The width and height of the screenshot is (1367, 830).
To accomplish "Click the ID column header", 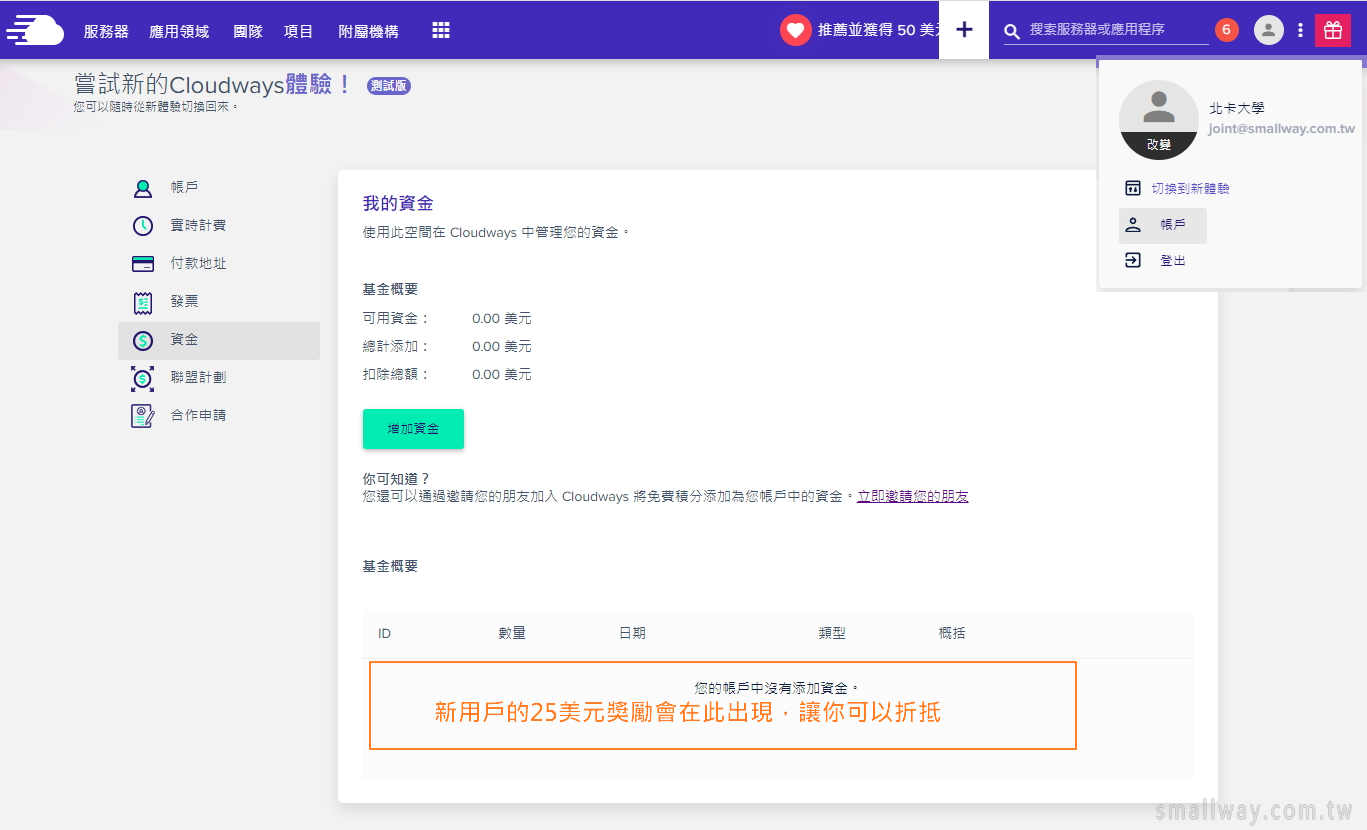I will click(384, 633).
